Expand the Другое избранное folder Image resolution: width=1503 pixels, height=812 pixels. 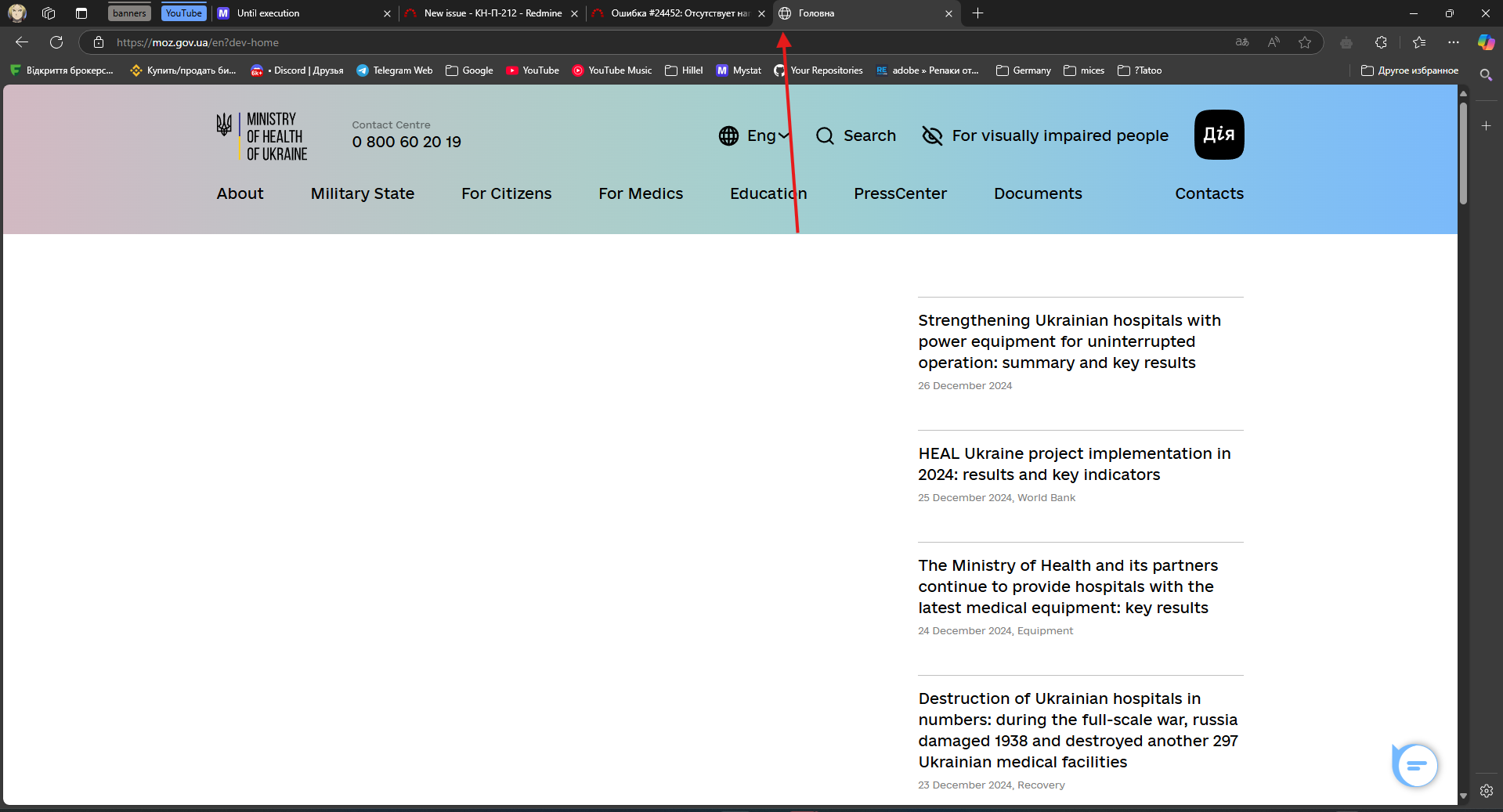click(1410, 70)
